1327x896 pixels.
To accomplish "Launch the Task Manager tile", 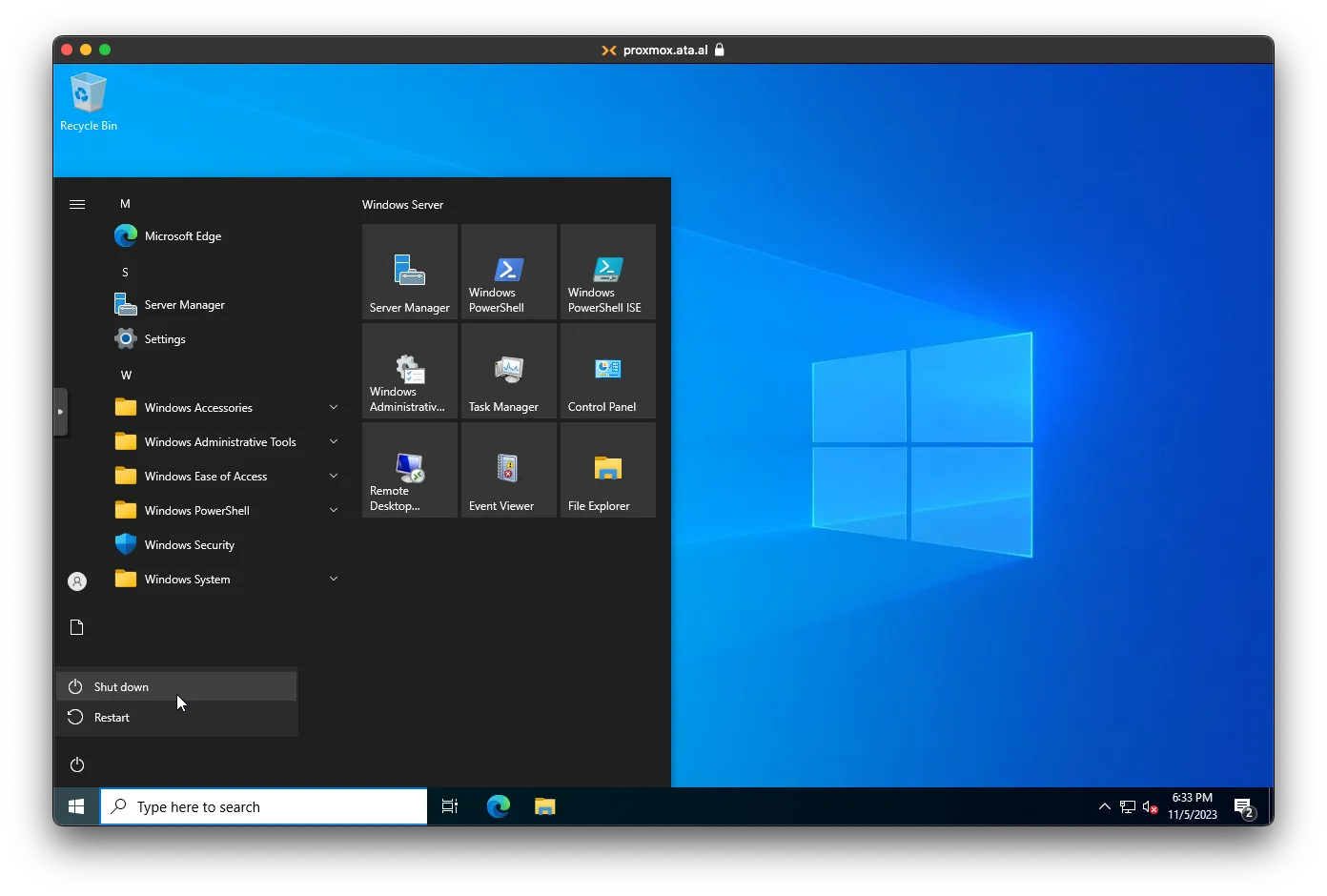I will pyautogui.click(x=509, y=371).
